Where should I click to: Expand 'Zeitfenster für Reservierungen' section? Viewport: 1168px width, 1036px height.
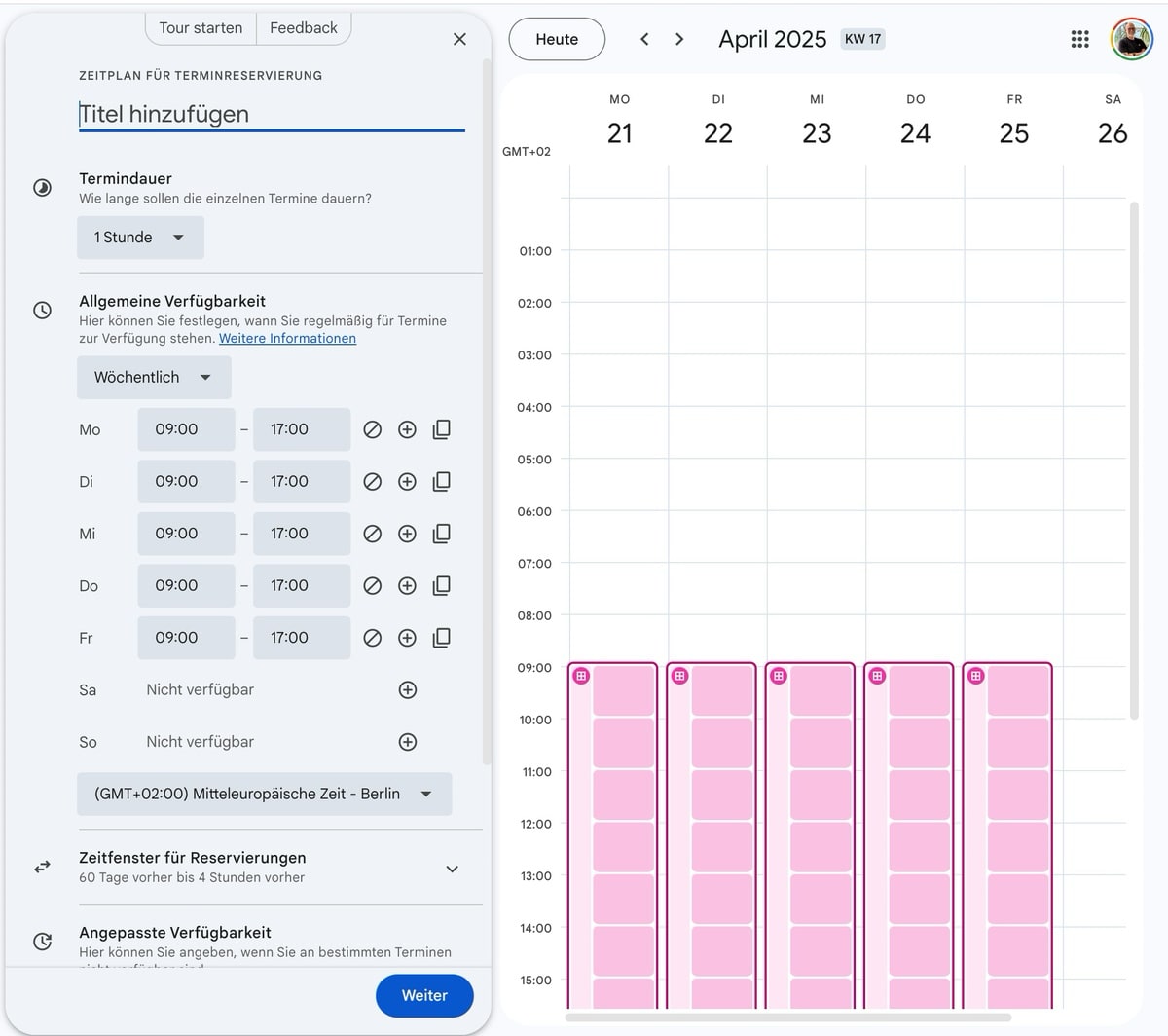pyautogui.click(x=452, y=869)
